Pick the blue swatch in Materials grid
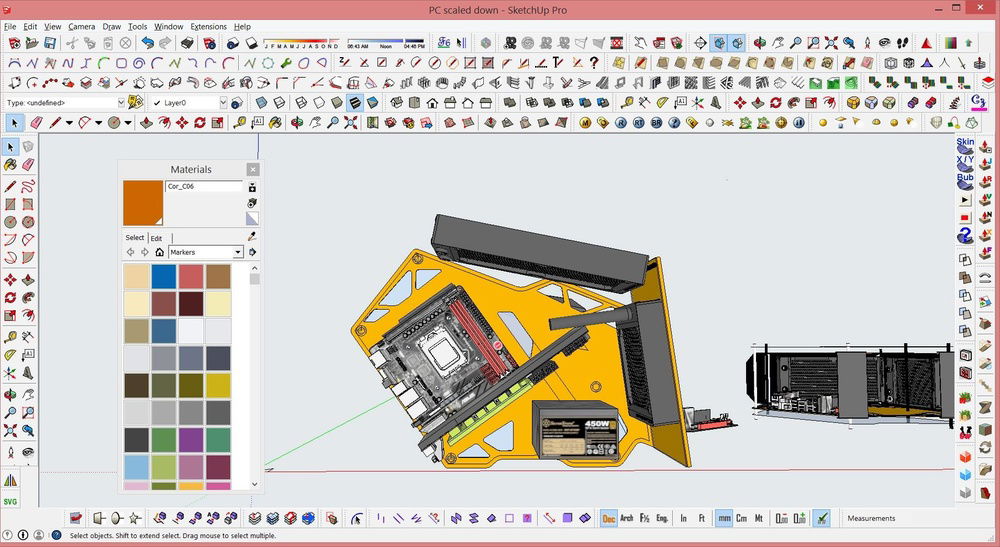The image size is (1000, 547). pos(163,276)
